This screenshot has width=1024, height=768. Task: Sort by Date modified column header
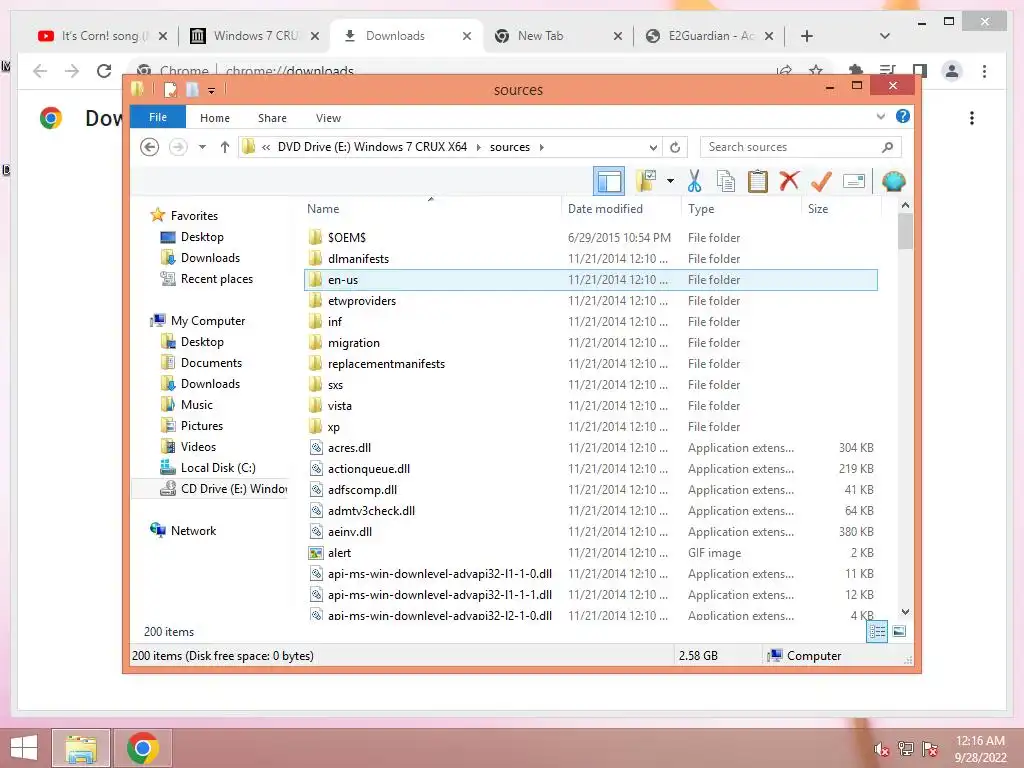pos(620,208)
